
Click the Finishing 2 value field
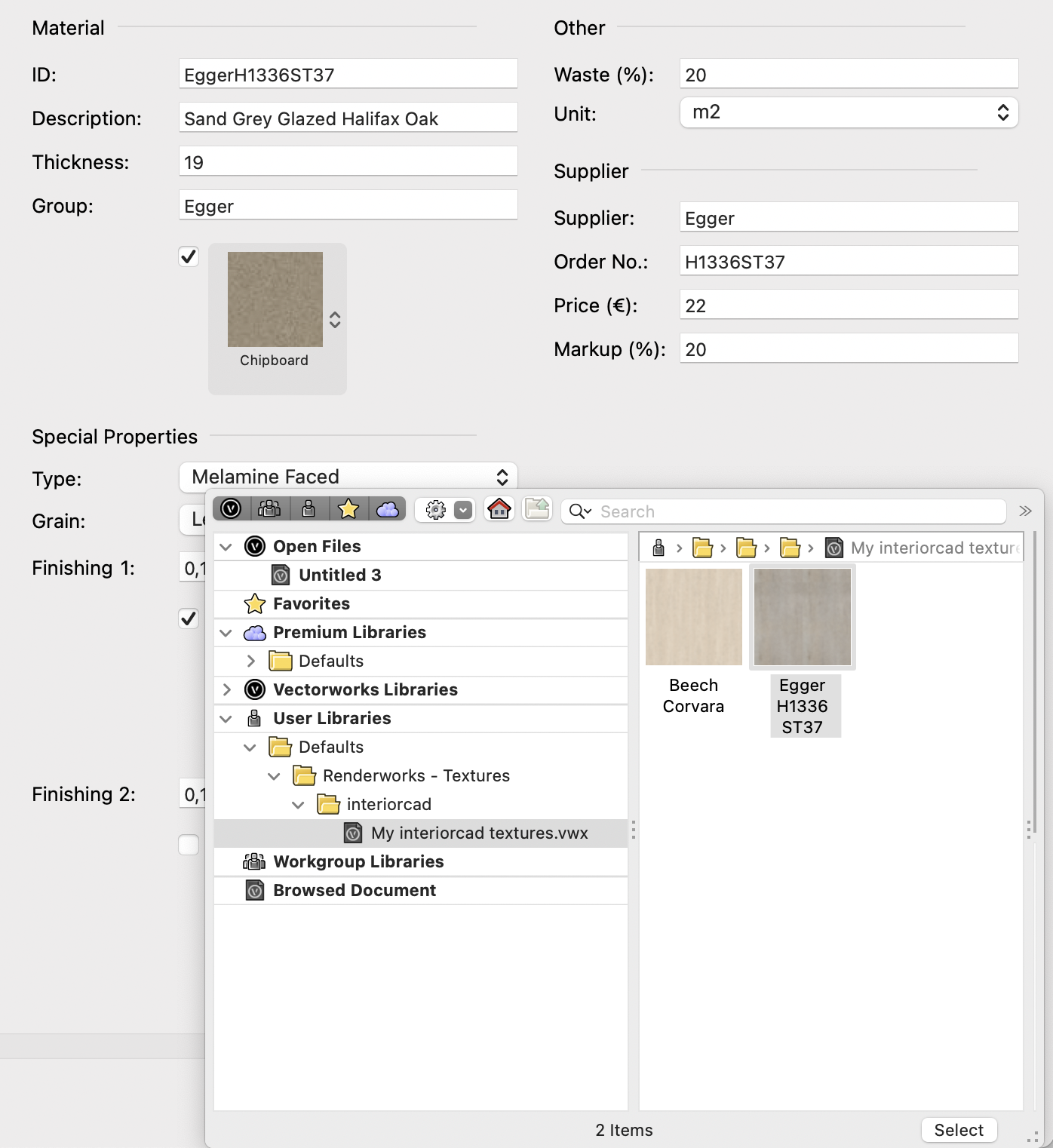(x=193, y=794)
